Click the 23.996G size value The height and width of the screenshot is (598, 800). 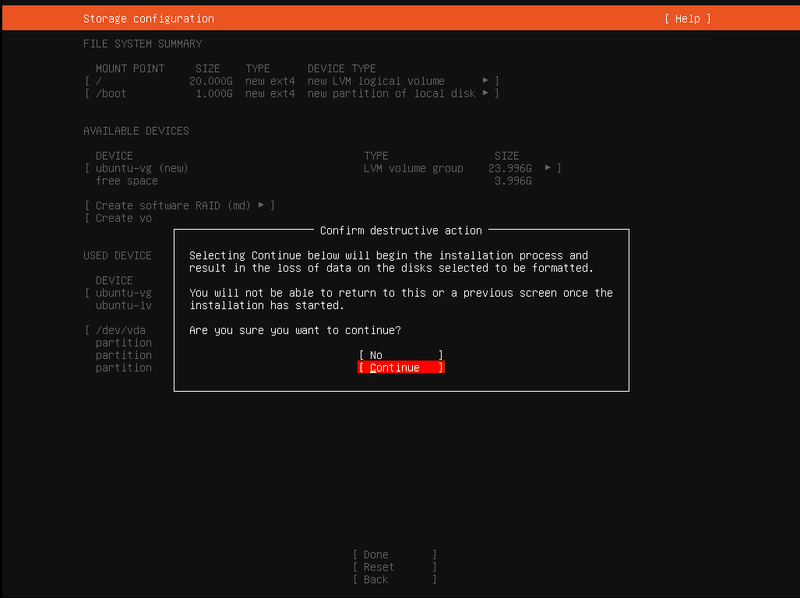click(x=510, y=168)
